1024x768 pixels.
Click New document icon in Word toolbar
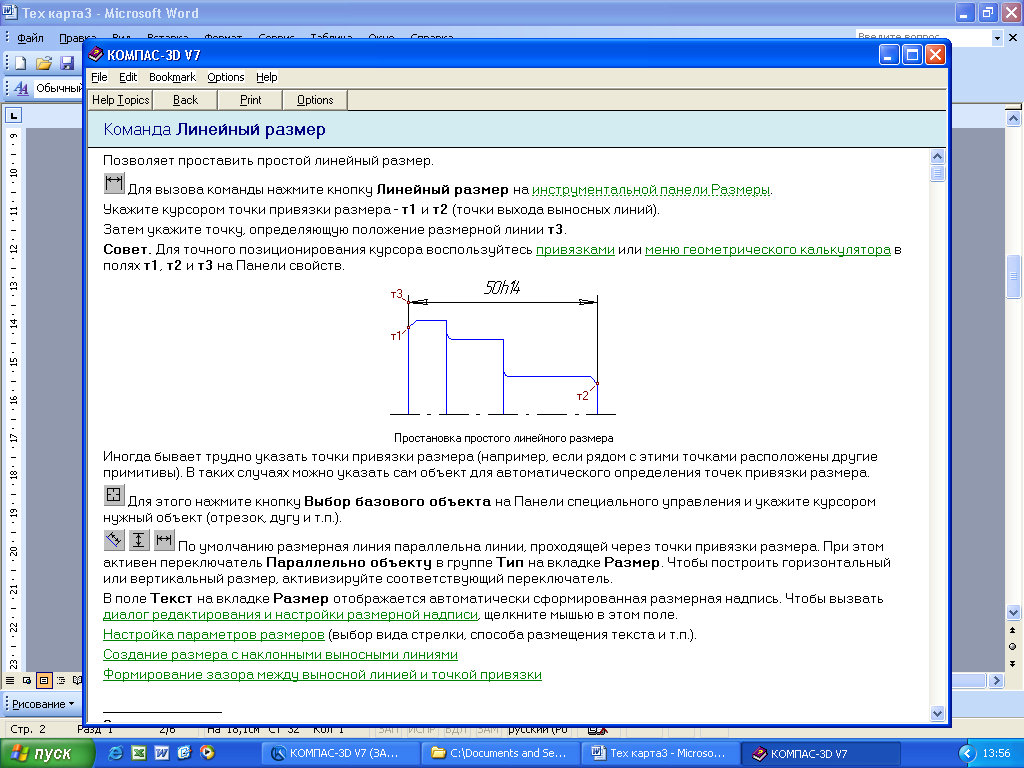click(x=20, y=63)
